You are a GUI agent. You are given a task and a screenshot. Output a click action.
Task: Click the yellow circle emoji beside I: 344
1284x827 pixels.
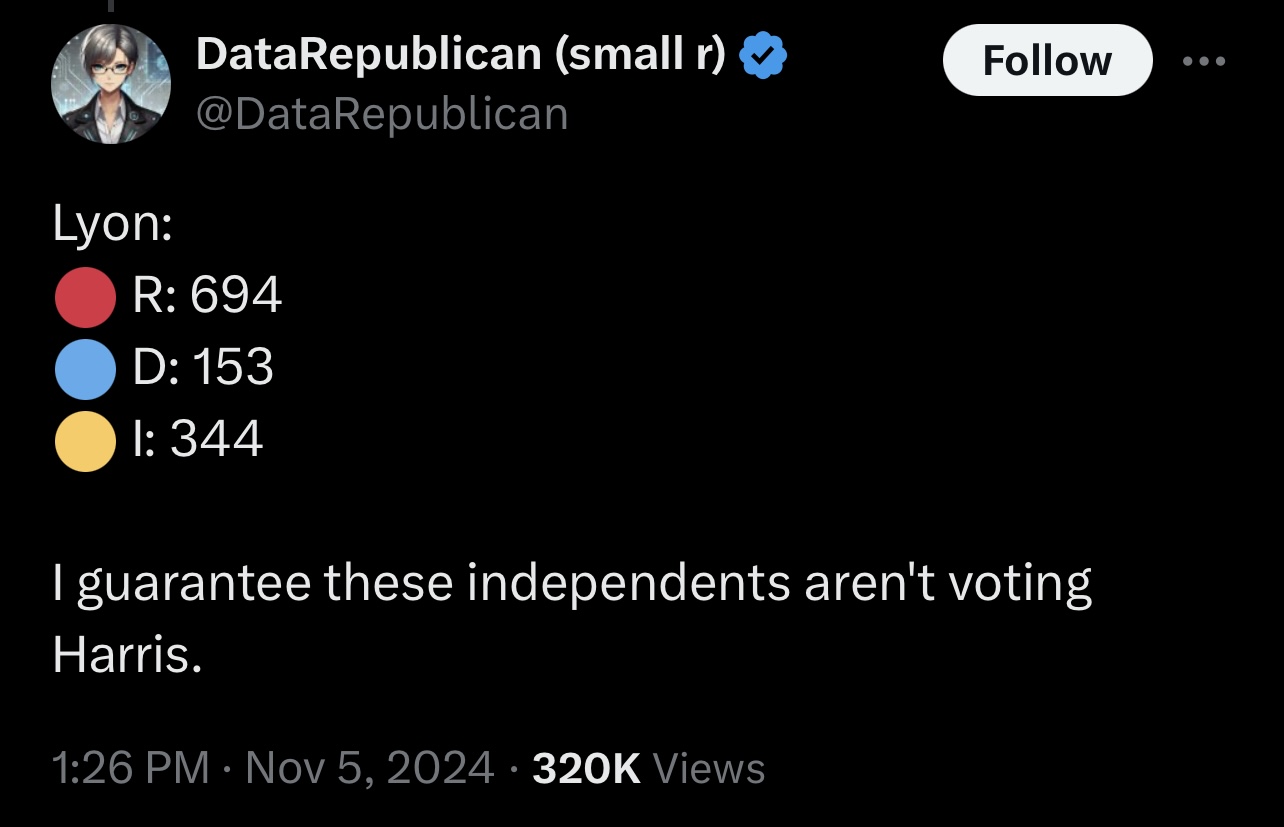click(85, 440)
